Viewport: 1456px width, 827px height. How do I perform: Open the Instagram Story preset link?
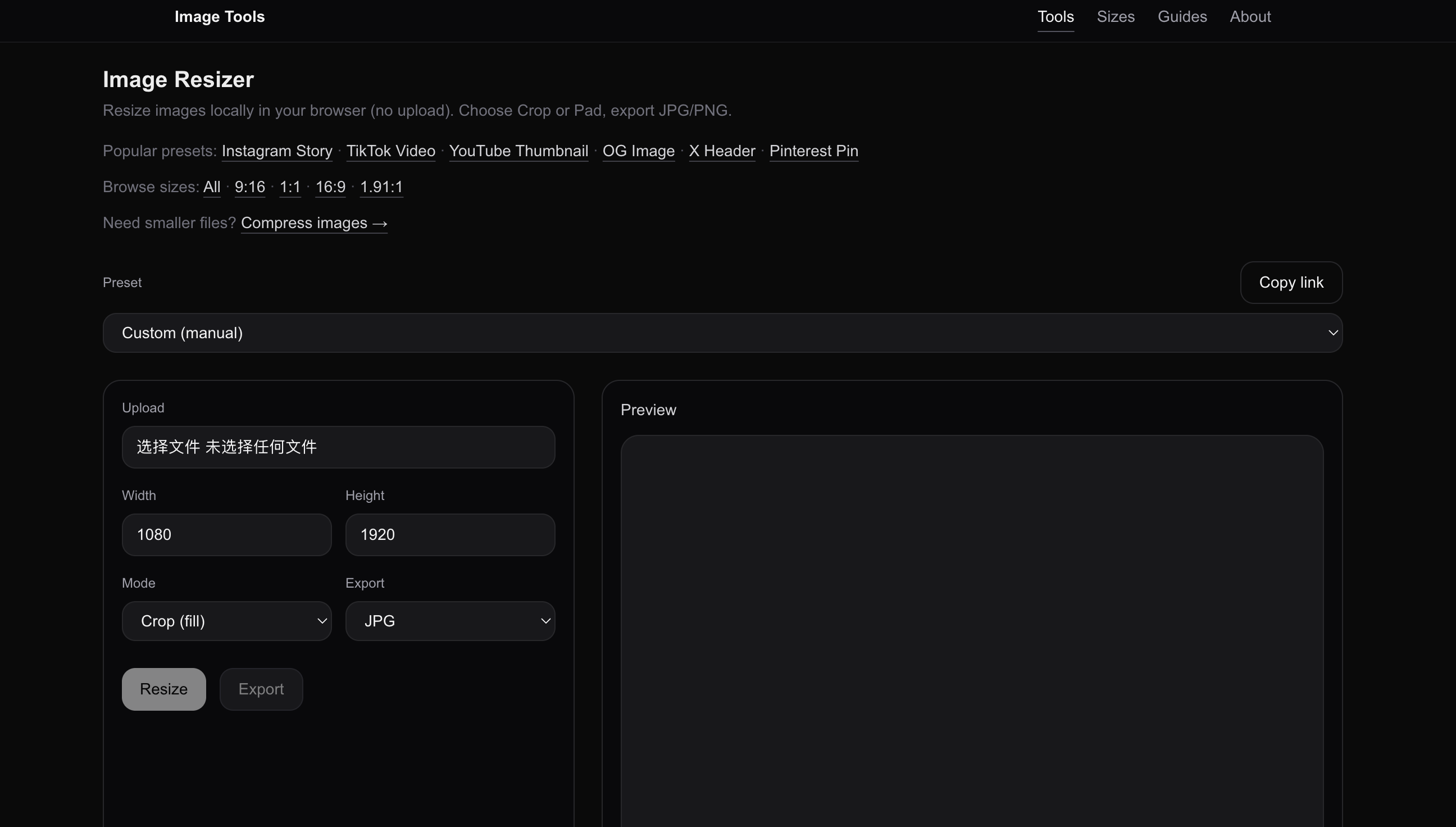[276, 151]
